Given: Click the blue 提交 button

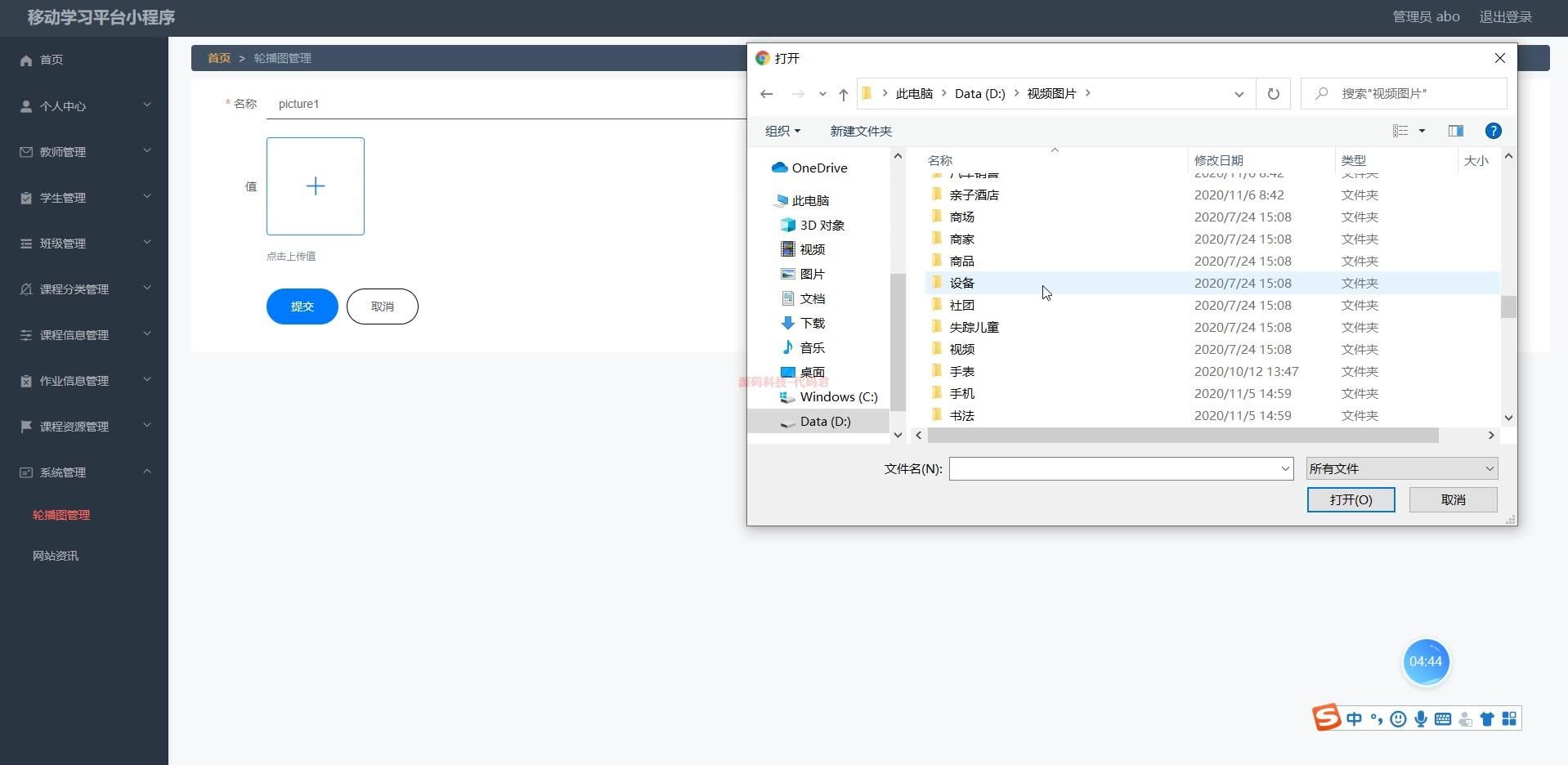Looking at the screenshot, I should (302, 306).
